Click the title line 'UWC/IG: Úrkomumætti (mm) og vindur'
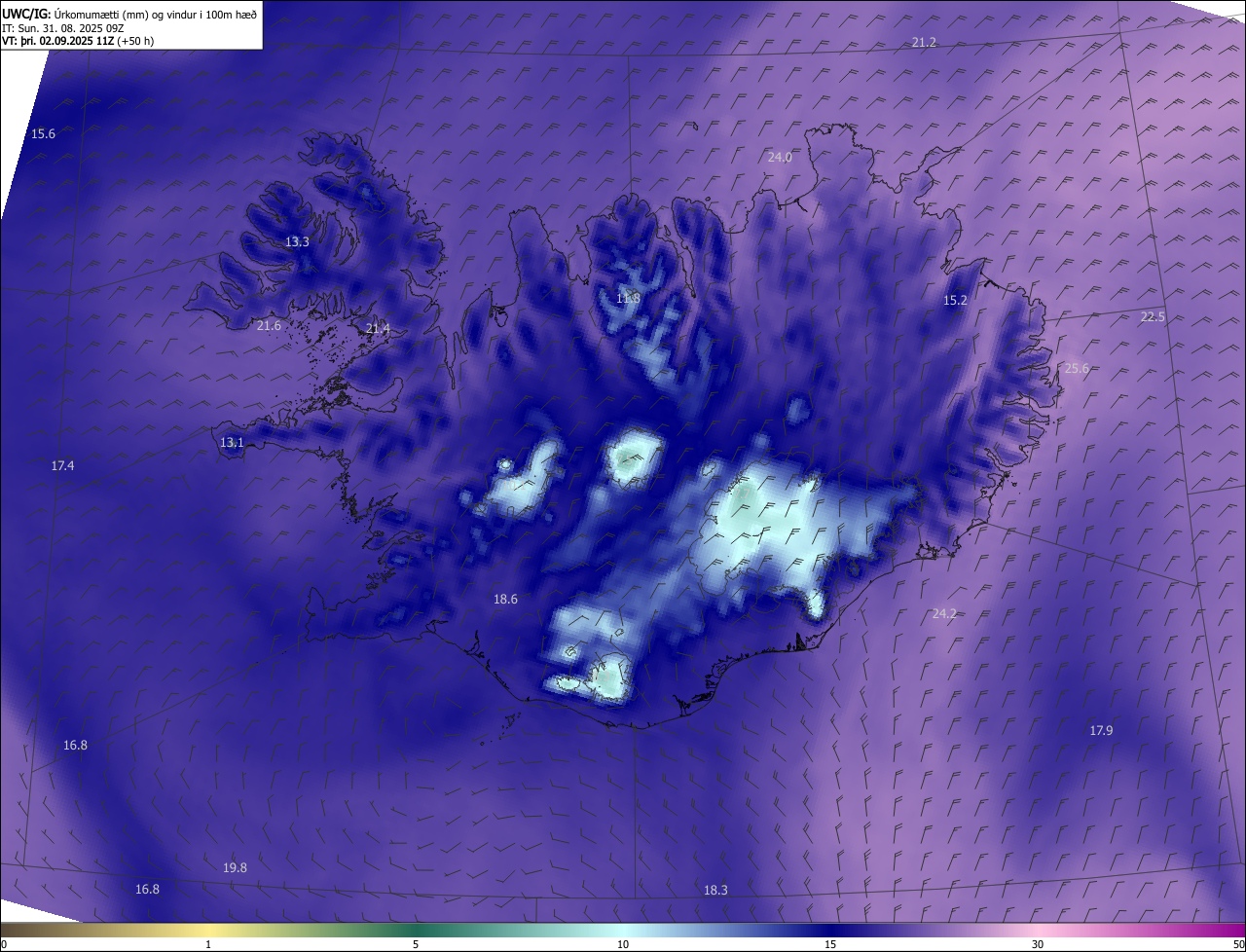 point(129,14)
